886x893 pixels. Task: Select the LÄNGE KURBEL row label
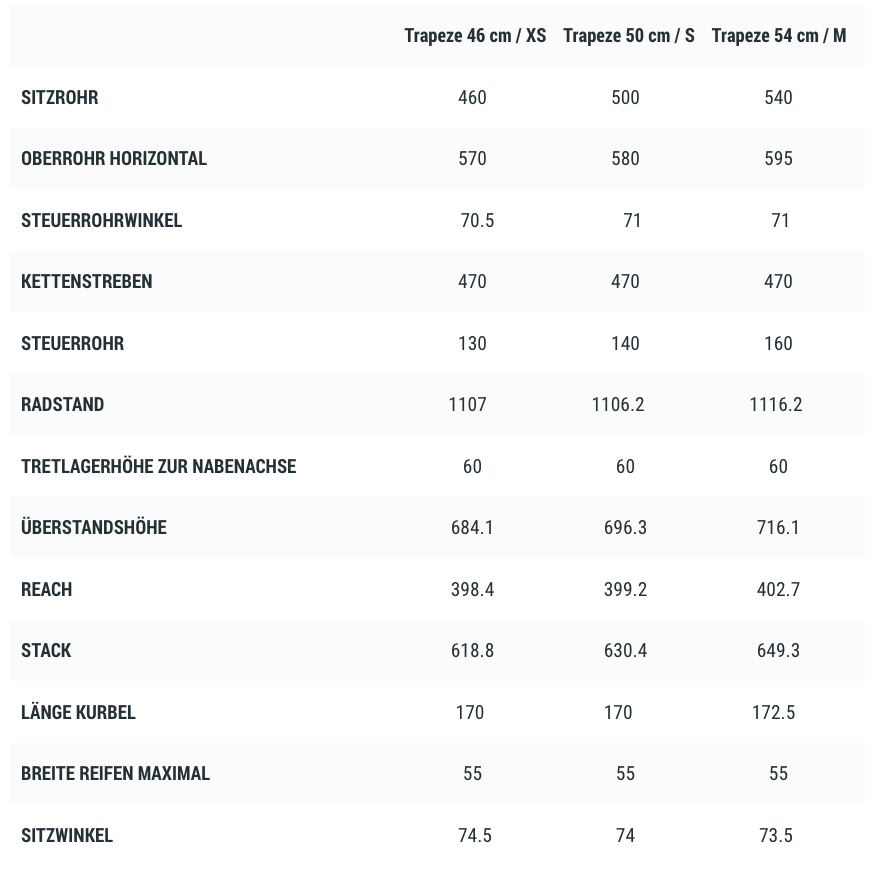pyautogui.click(x=78, y=713)
